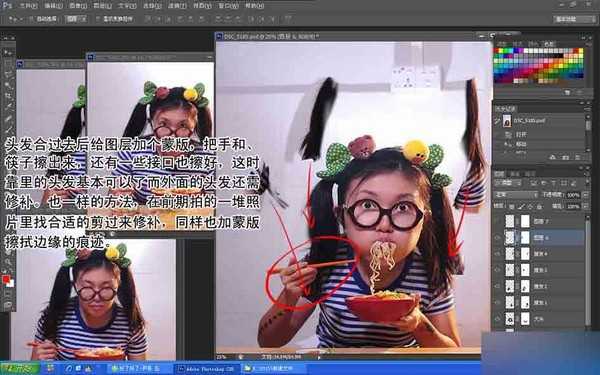This screenshot has width=600, height=375.
Task: Click the new swatch icon under Swatches
Action: 567,92
